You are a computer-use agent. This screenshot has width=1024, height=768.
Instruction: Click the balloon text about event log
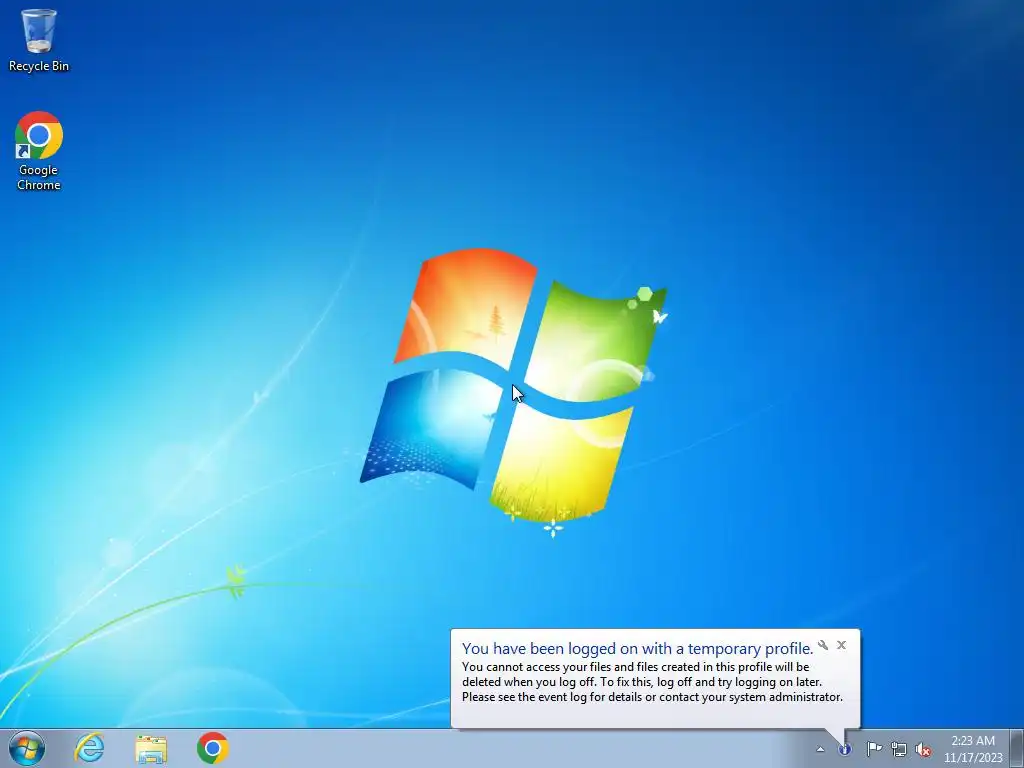tap(652, 697)
